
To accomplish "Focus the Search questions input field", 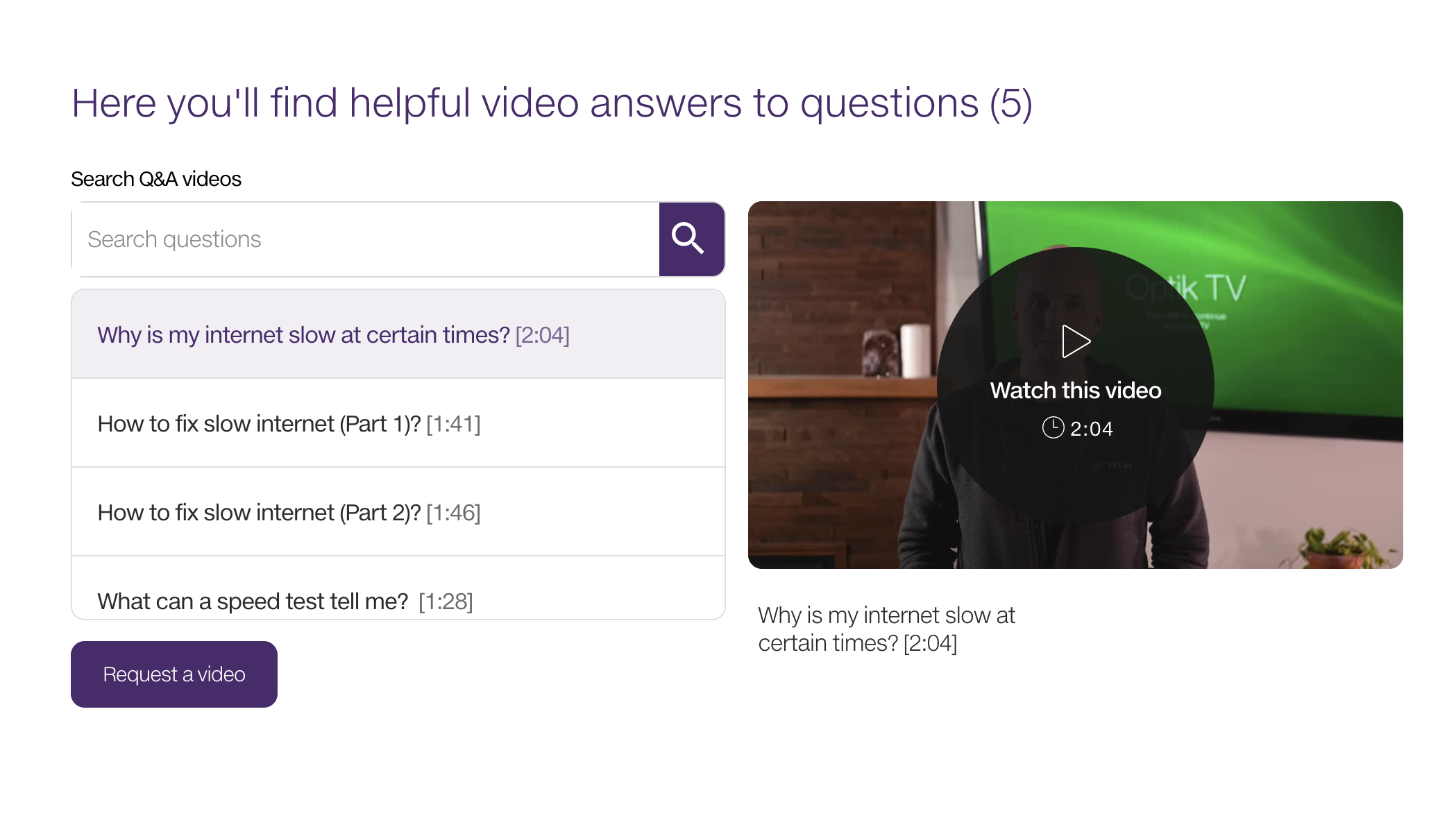I will (x=366, y=239).
